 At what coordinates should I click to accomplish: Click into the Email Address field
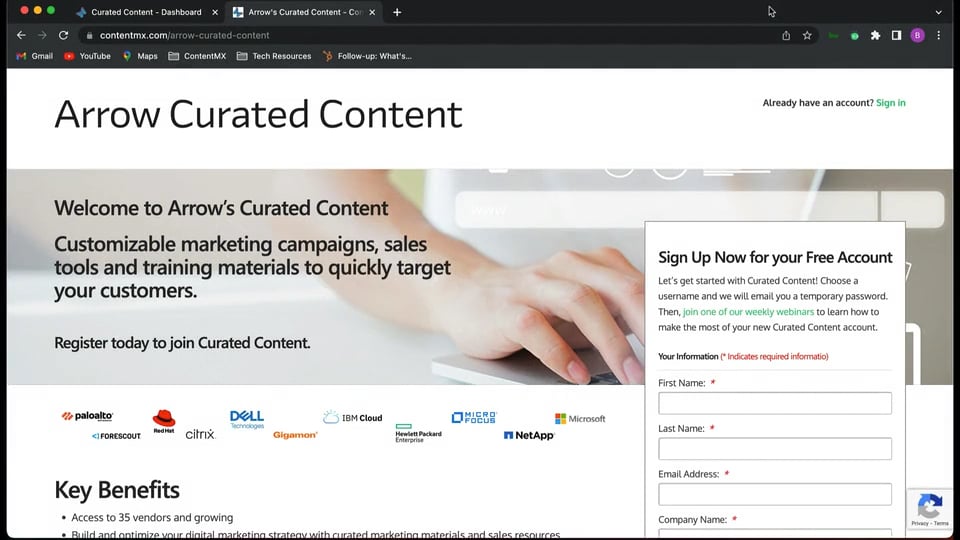(774, 494)
